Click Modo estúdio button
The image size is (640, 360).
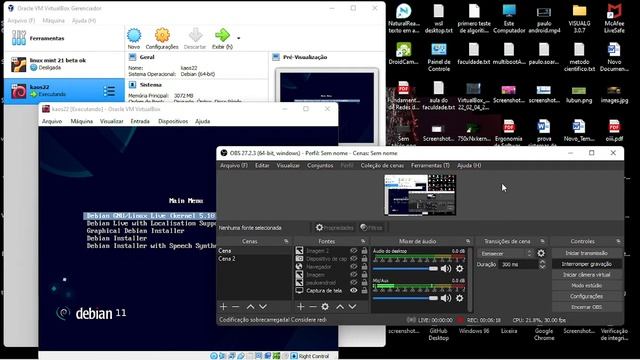coord(587,285)
